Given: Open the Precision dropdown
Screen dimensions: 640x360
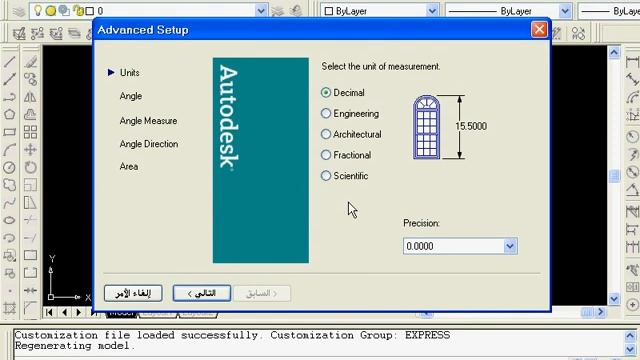Looking at the screenshot, I should pos(510,246).
